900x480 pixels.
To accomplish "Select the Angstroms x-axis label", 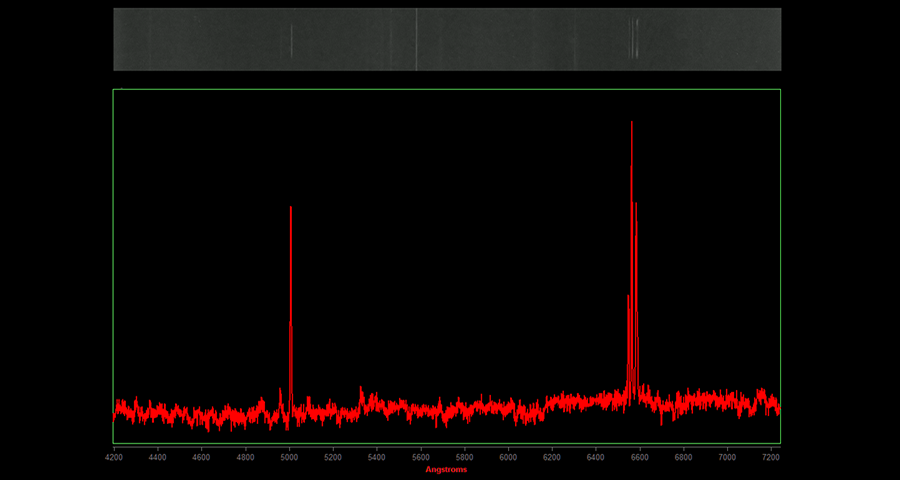I will (x=446, y=470).
